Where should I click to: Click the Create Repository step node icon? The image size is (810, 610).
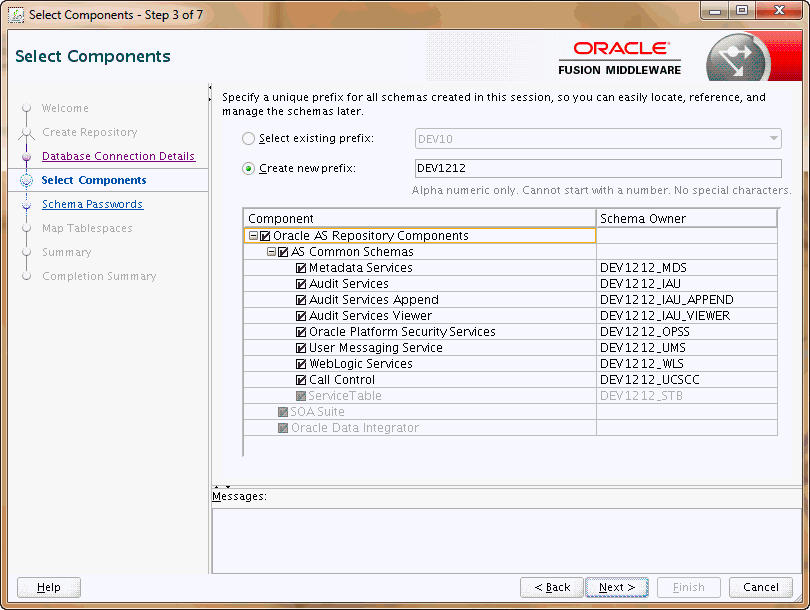coord(26,133)
